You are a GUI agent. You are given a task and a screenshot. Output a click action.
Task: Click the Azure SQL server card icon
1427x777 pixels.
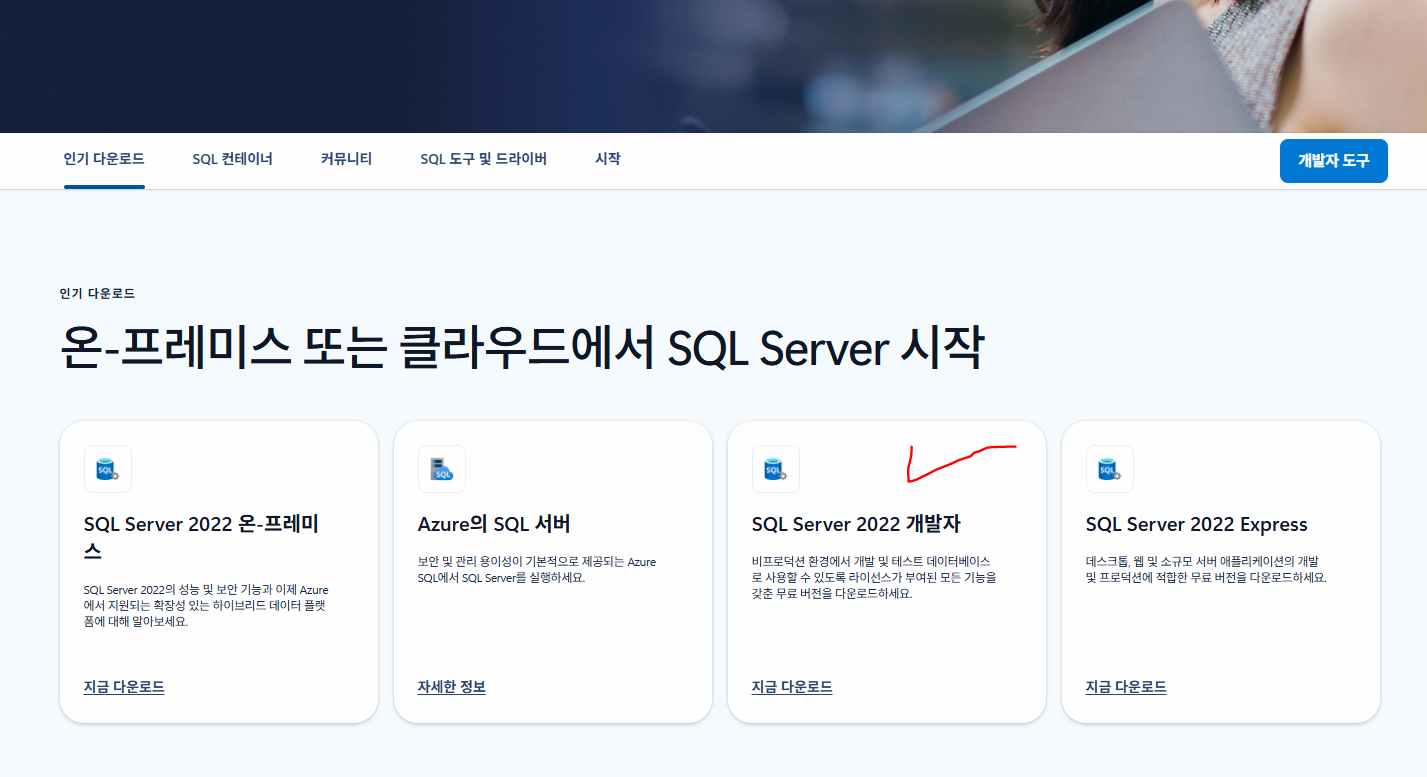(442, 469)
